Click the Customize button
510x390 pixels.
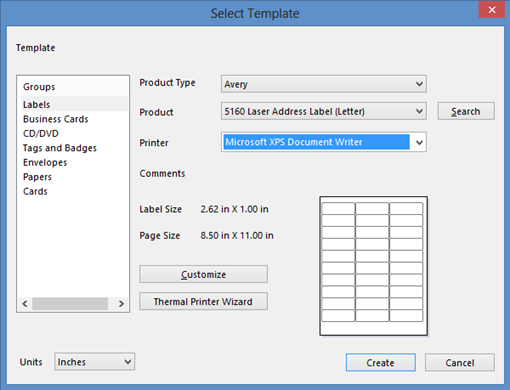[203, 274]
